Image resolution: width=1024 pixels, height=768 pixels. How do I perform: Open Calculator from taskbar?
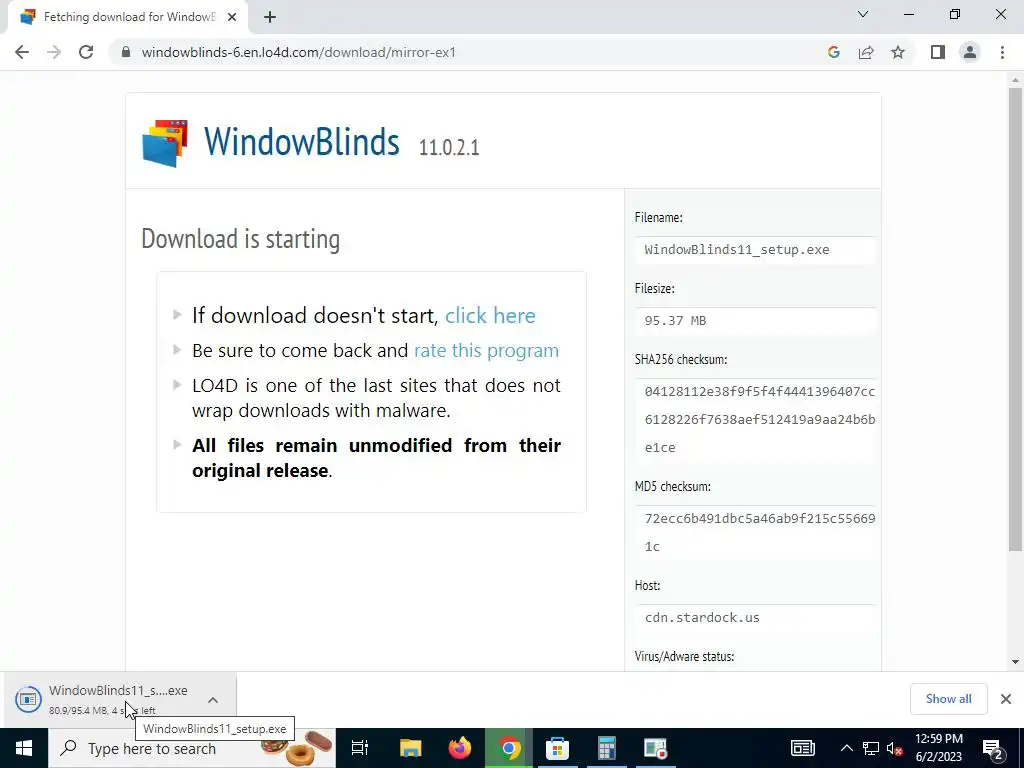click(607, 748)
